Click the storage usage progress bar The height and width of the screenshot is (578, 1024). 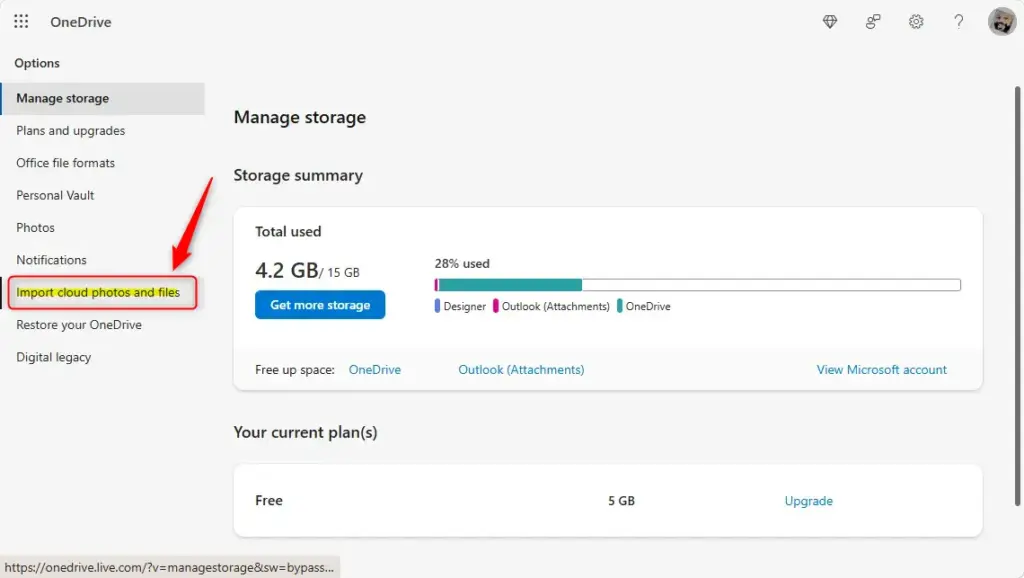697,285
